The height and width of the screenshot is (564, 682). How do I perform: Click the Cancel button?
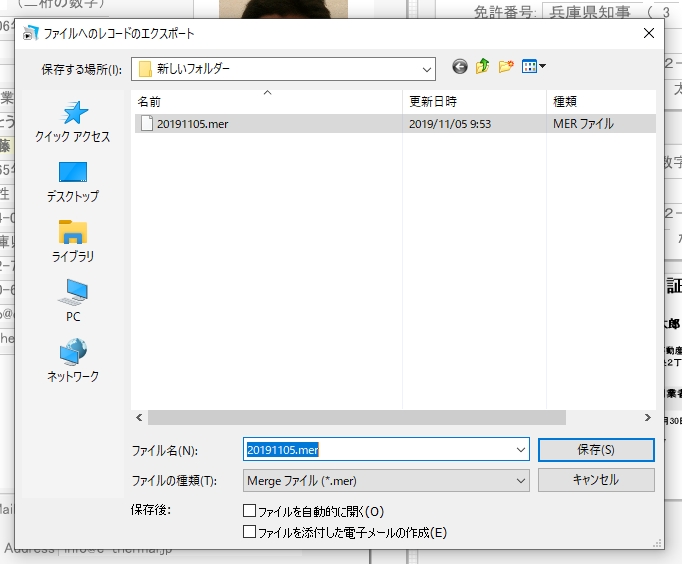(x=596, y=480)
